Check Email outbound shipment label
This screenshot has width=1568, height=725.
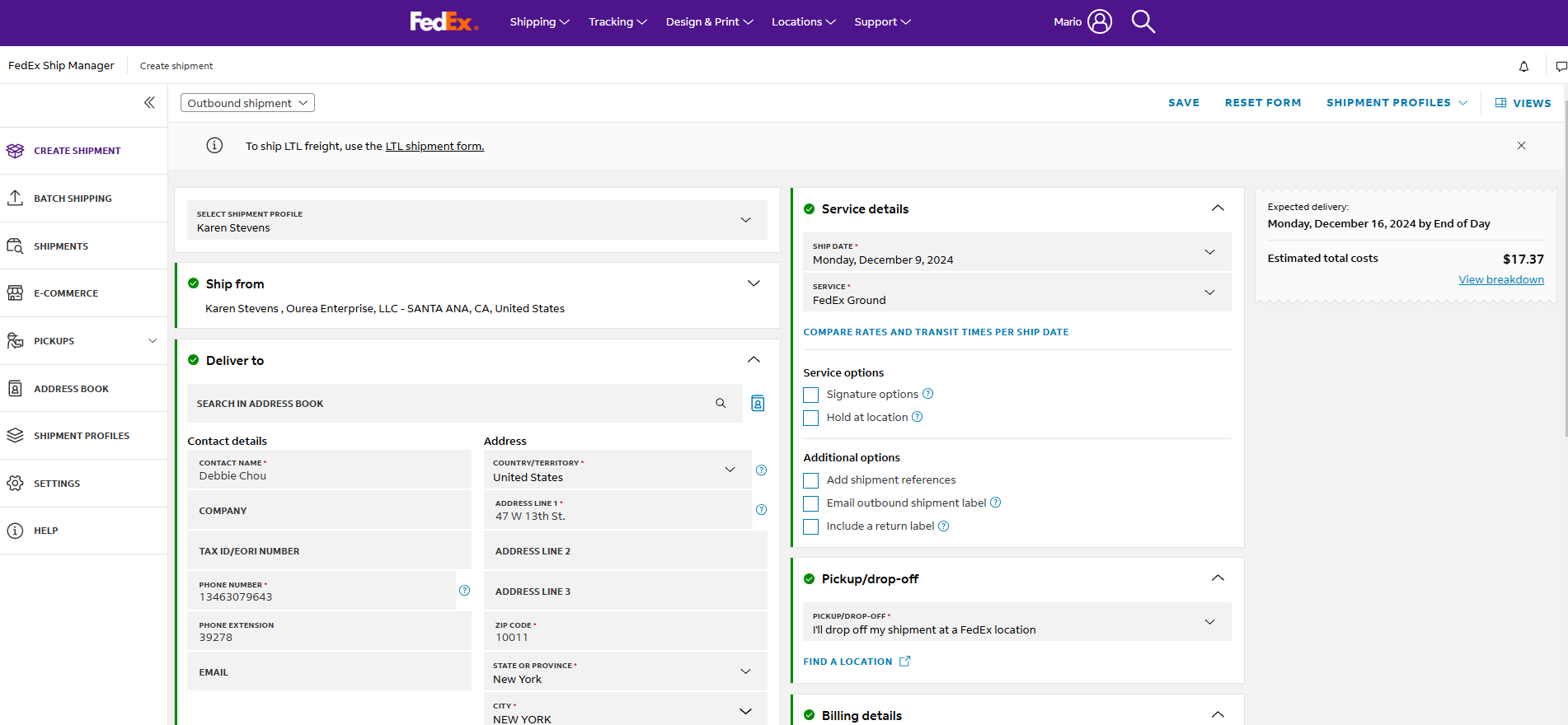pyautogui.click(x=811, y=503)
